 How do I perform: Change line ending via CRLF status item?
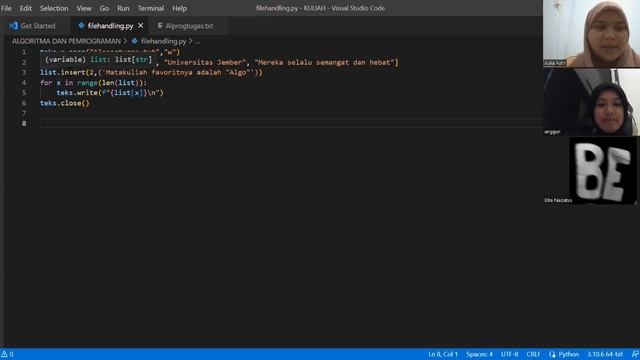533,354
